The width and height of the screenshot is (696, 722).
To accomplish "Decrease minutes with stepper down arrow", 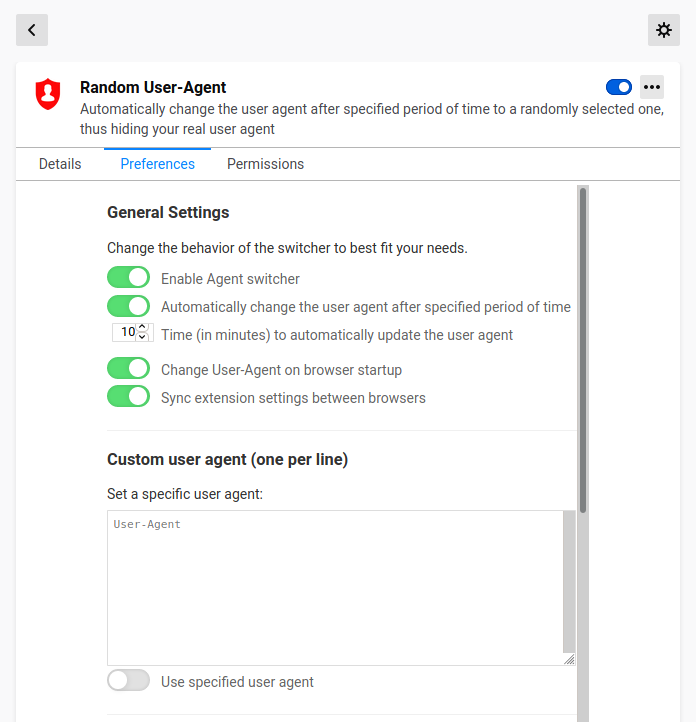I will [x=142, y=336].
